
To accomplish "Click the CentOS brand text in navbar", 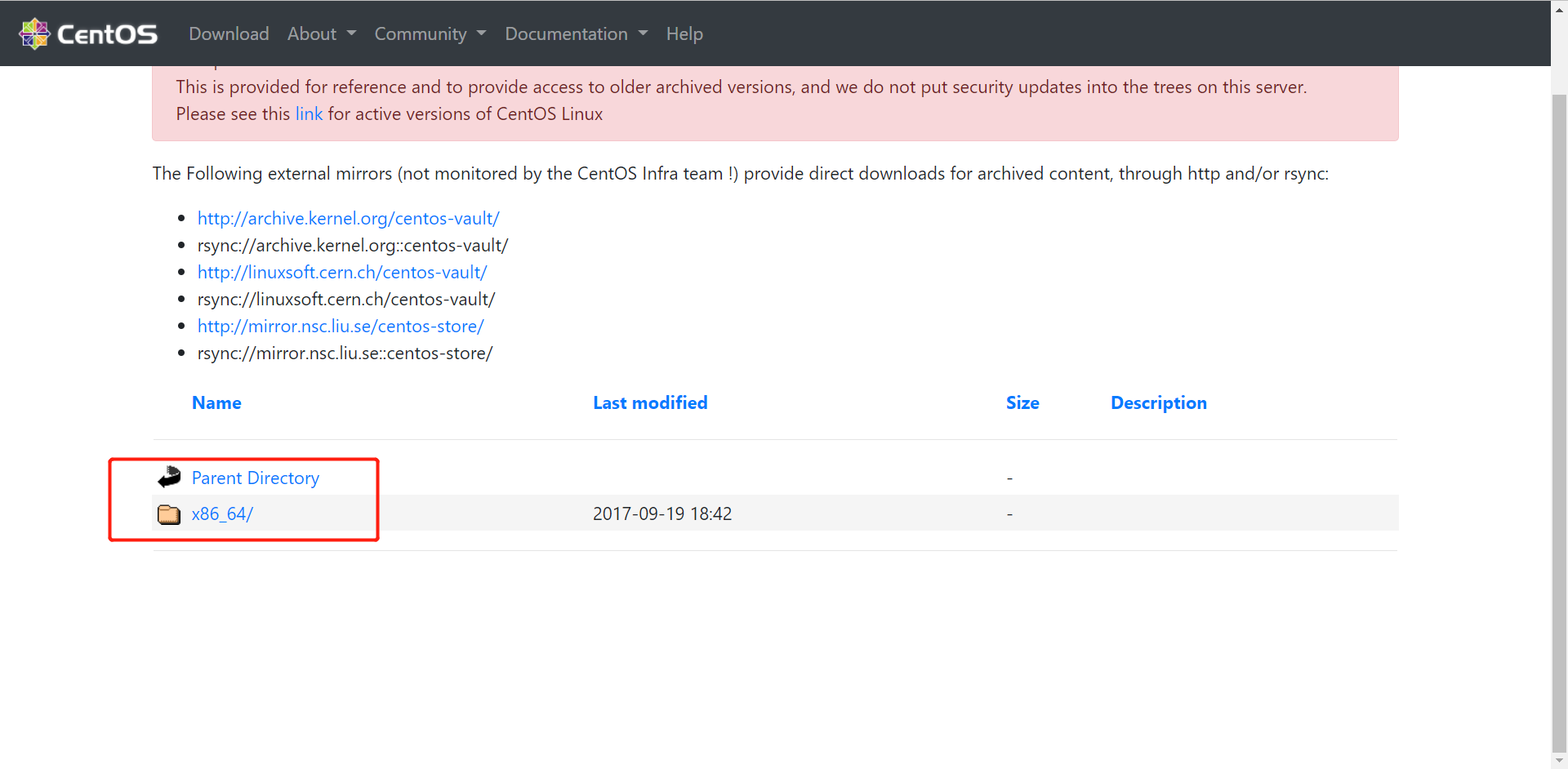I will click(x=107, y=33).
